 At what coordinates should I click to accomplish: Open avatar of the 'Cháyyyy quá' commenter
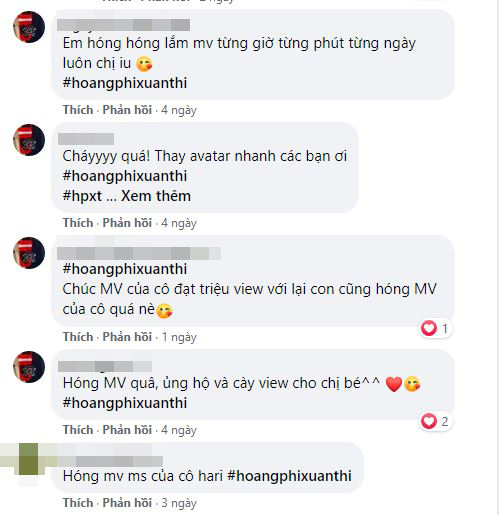[29, 140]
